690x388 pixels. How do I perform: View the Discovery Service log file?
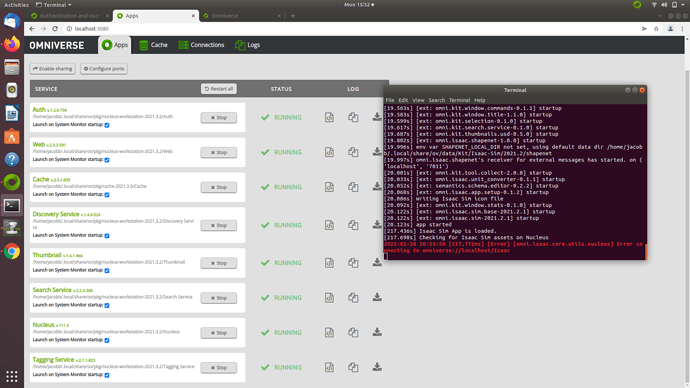[329, 225]
